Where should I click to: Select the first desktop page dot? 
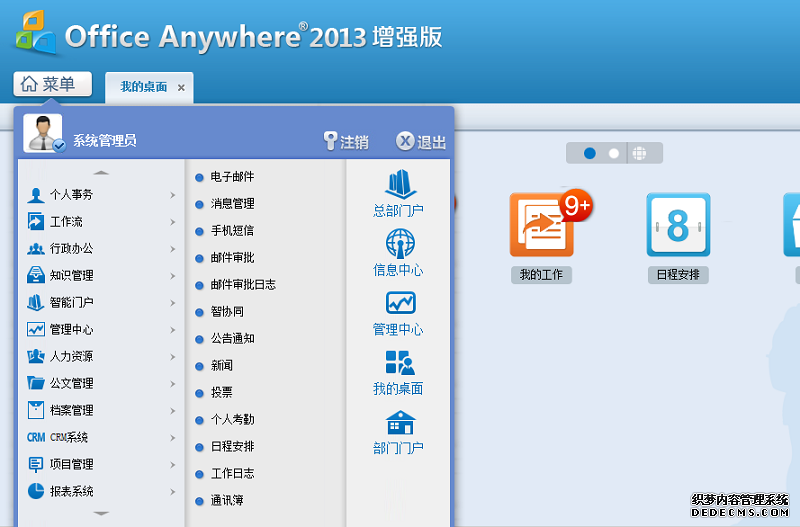tap(590, 153)
